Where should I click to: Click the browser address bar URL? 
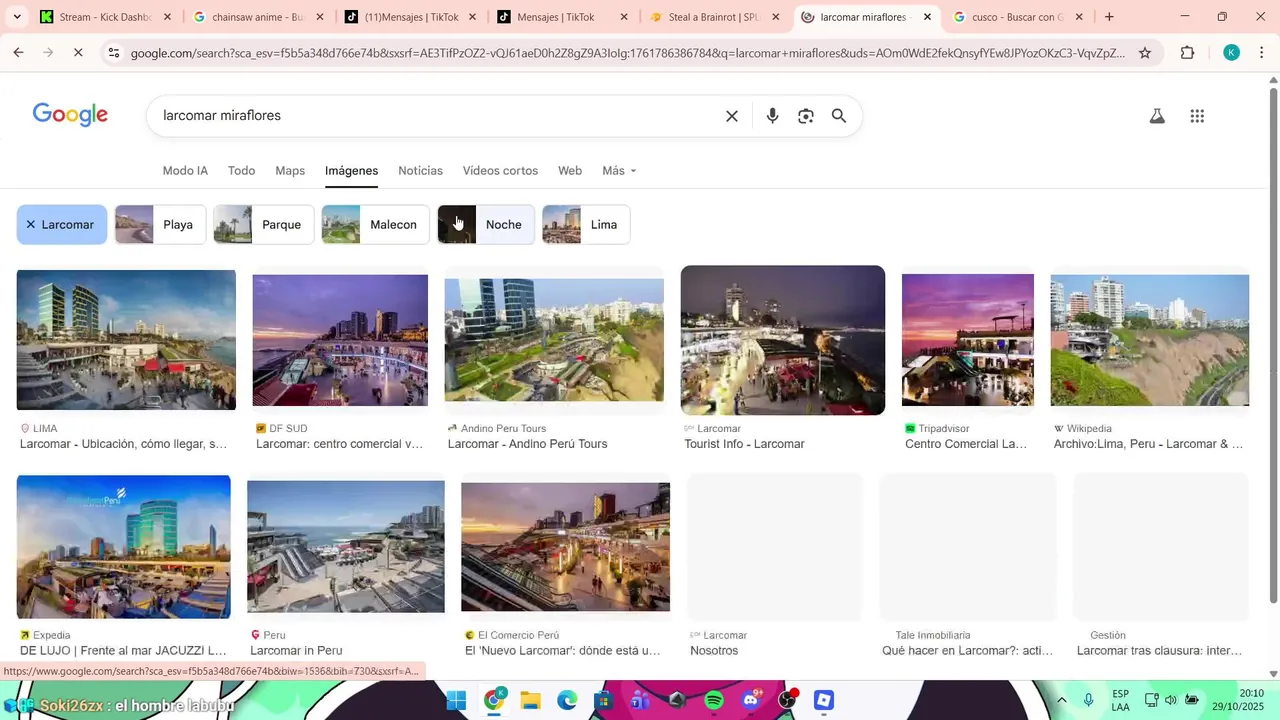coord(628,53)
